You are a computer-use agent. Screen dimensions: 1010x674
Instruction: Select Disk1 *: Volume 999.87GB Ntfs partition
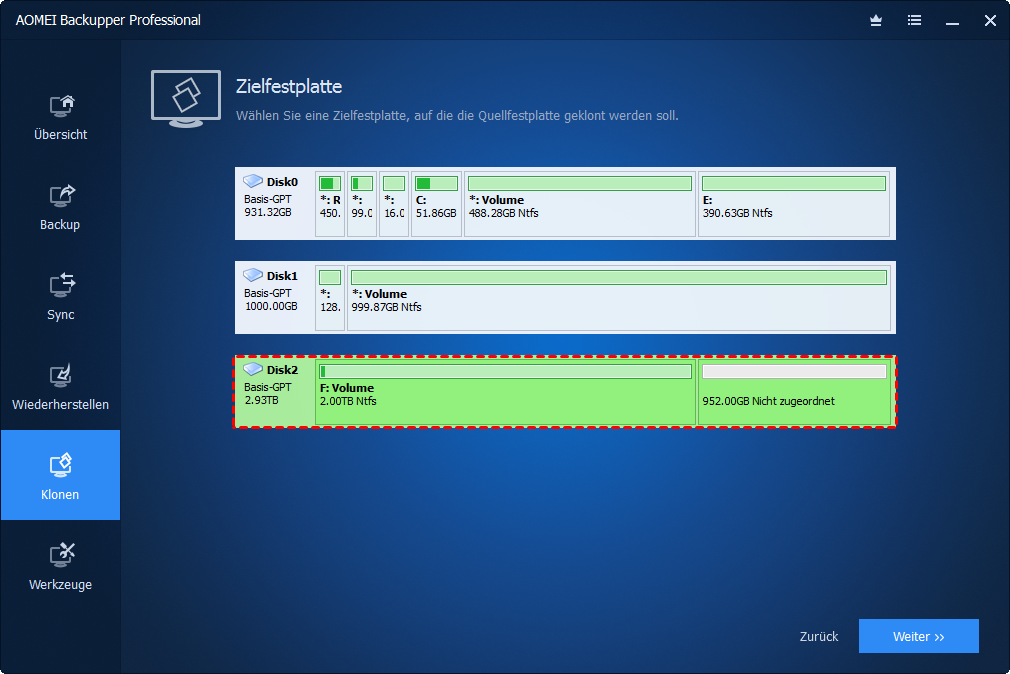click(619, 298)
